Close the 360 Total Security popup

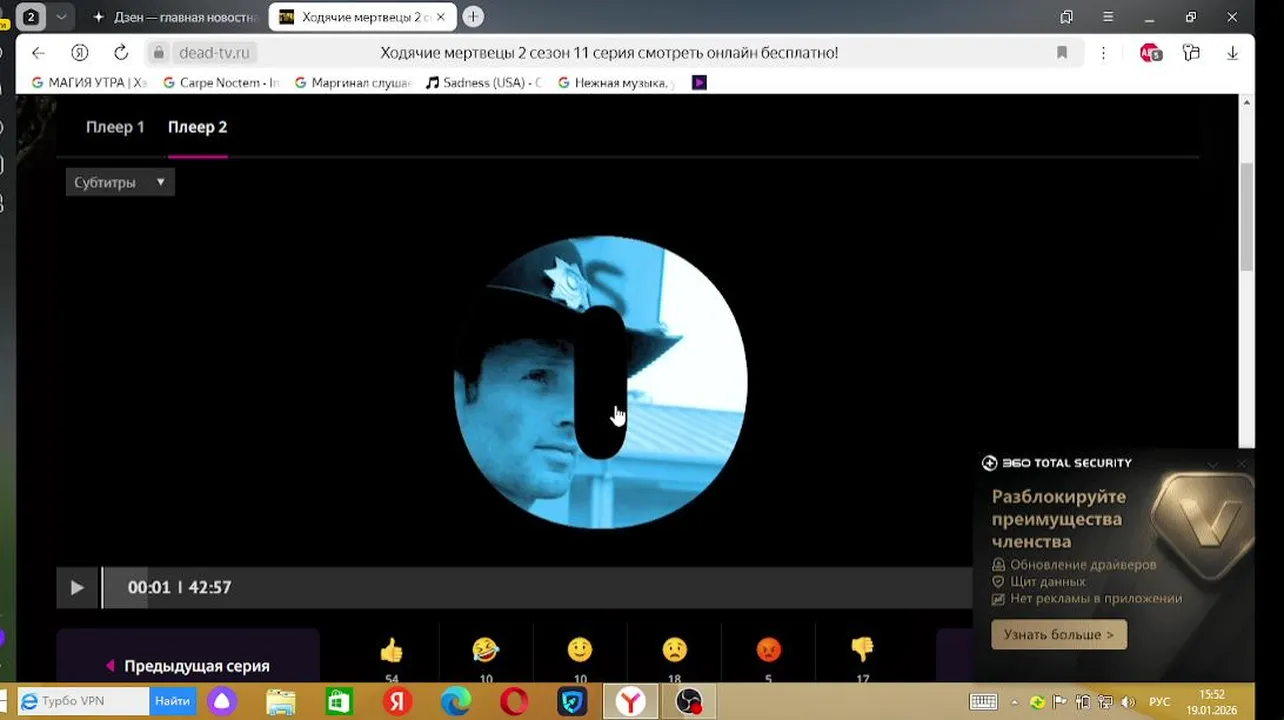click(1242, 464)
